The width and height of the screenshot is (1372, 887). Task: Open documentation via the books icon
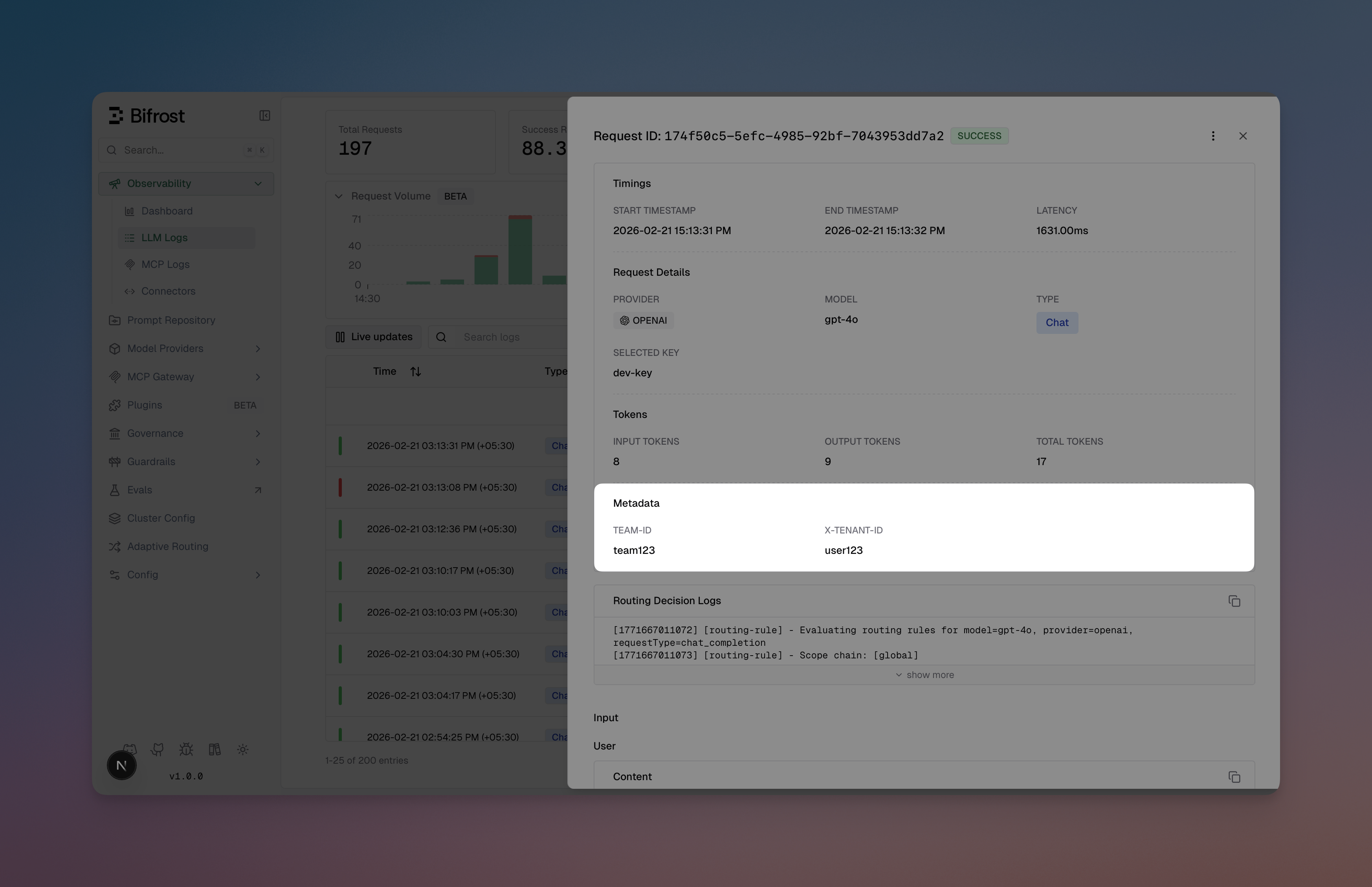(214, 749)
